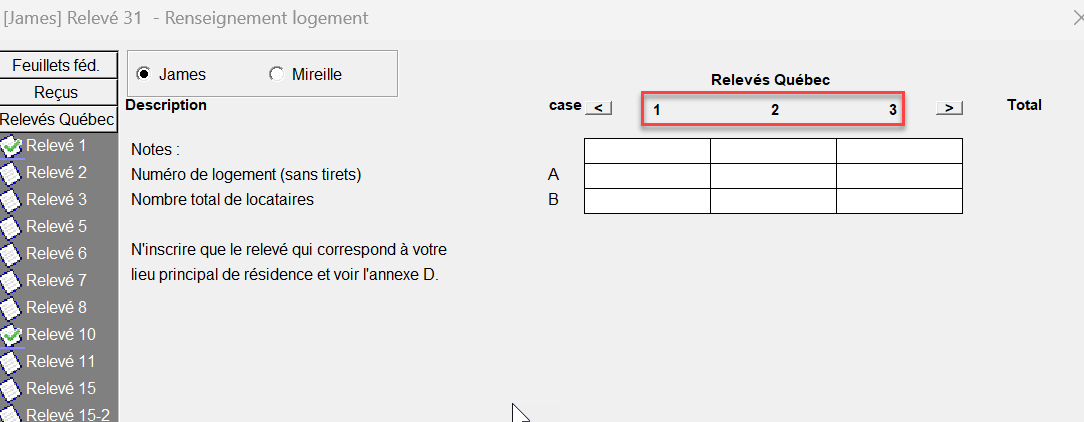
Task: Click the checkmark icon beside Relevé 10
Action: [11, 335]
